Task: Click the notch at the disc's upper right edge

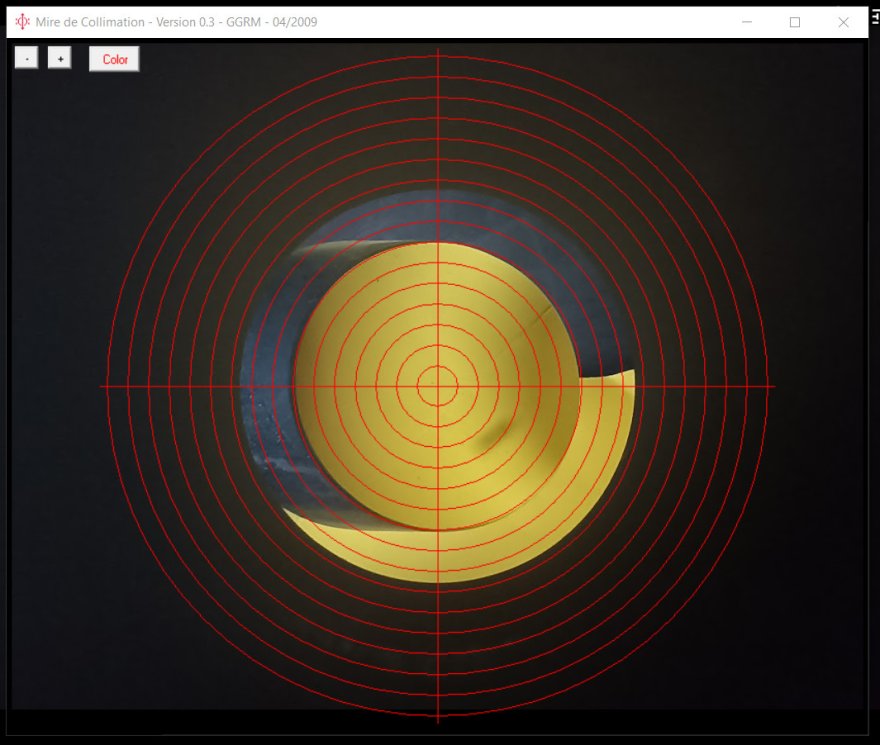Action: click(x=546, y=311)
